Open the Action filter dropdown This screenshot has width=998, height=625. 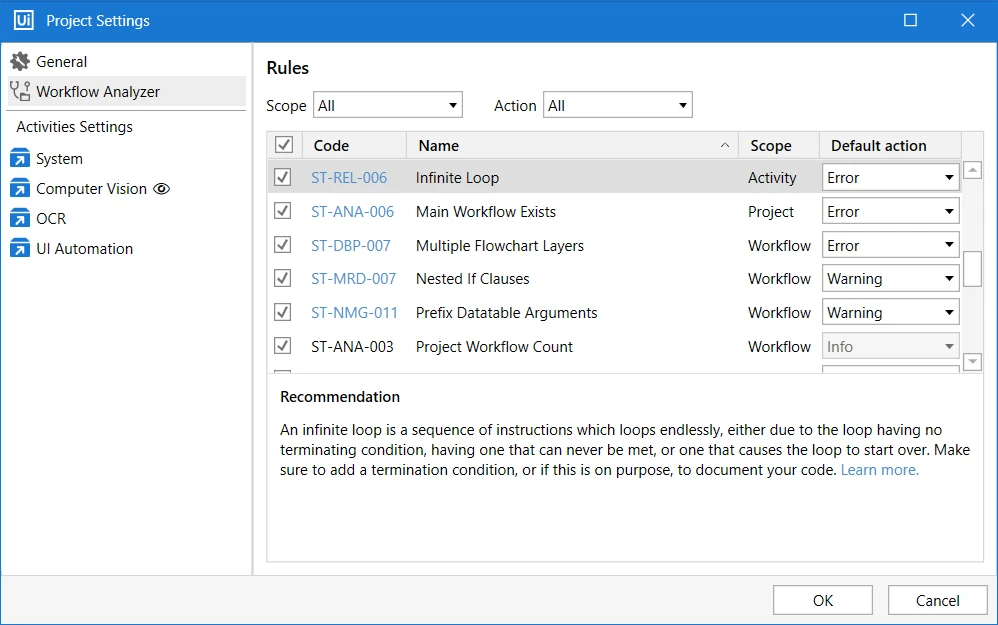pos(617,105)
